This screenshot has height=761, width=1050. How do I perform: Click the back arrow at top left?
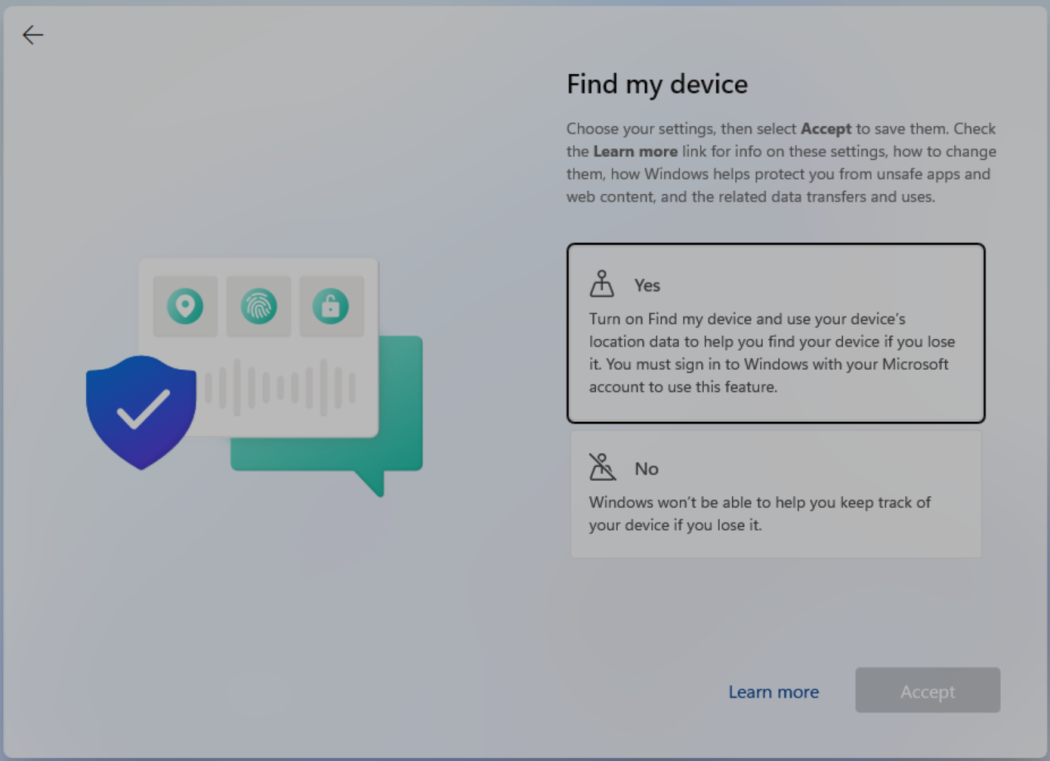tap(32, 34)
